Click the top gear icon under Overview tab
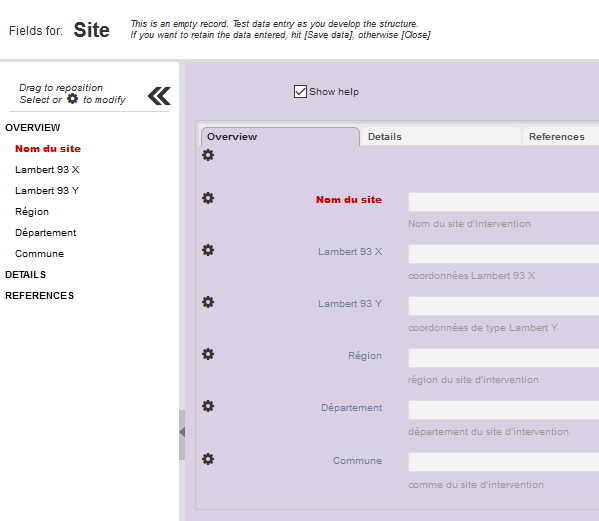 [x=208, y=155]
